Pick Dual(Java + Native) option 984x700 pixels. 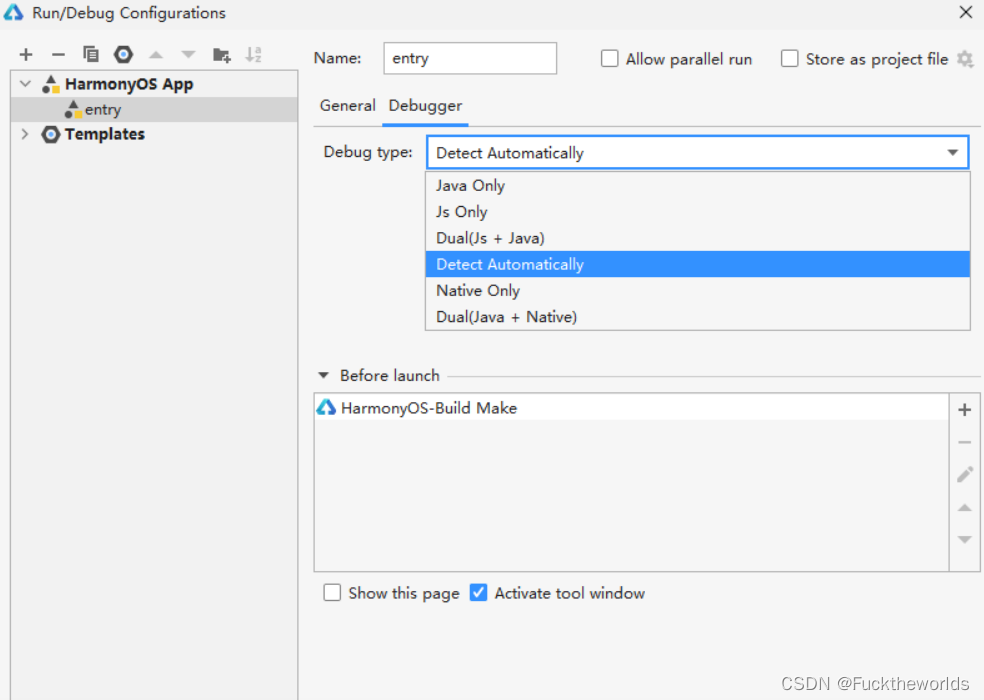point(698,316)
